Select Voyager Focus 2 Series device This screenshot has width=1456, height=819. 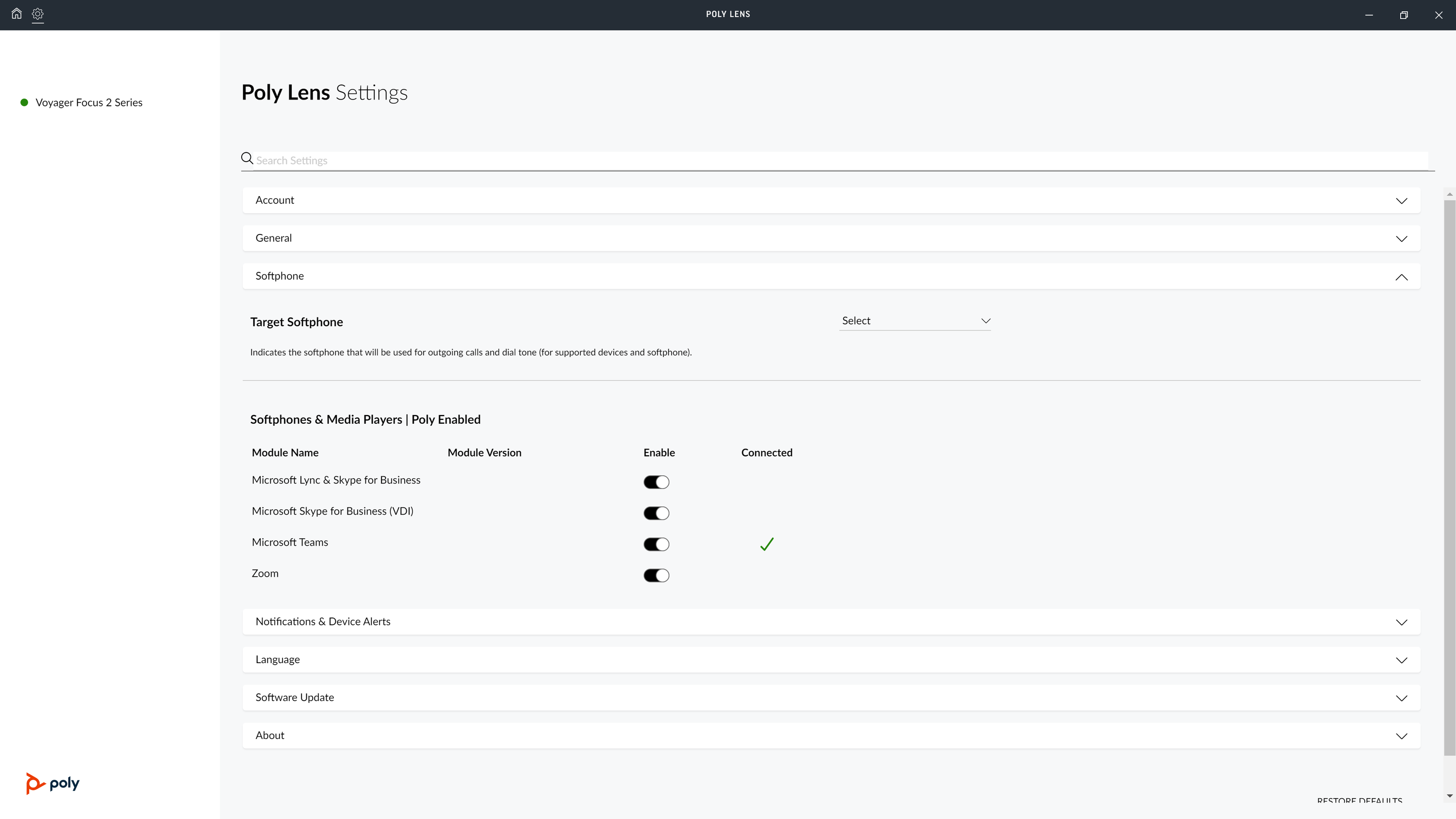pyautogui.click(x=89, y=102)
